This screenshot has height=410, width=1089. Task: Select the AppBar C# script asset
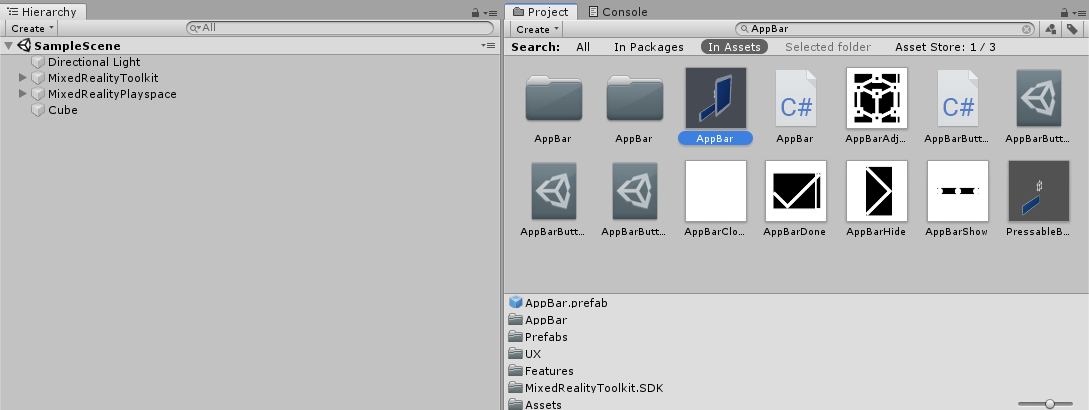point(795,98)
